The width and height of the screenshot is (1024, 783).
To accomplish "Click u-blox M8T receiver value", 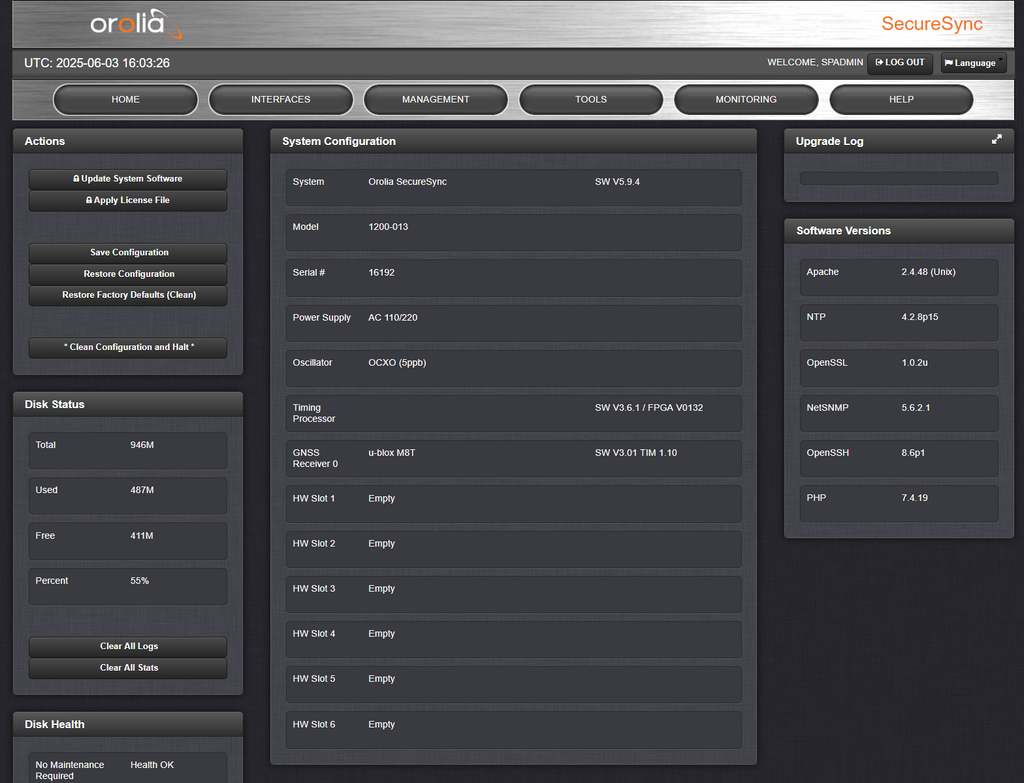I will 391,453.
